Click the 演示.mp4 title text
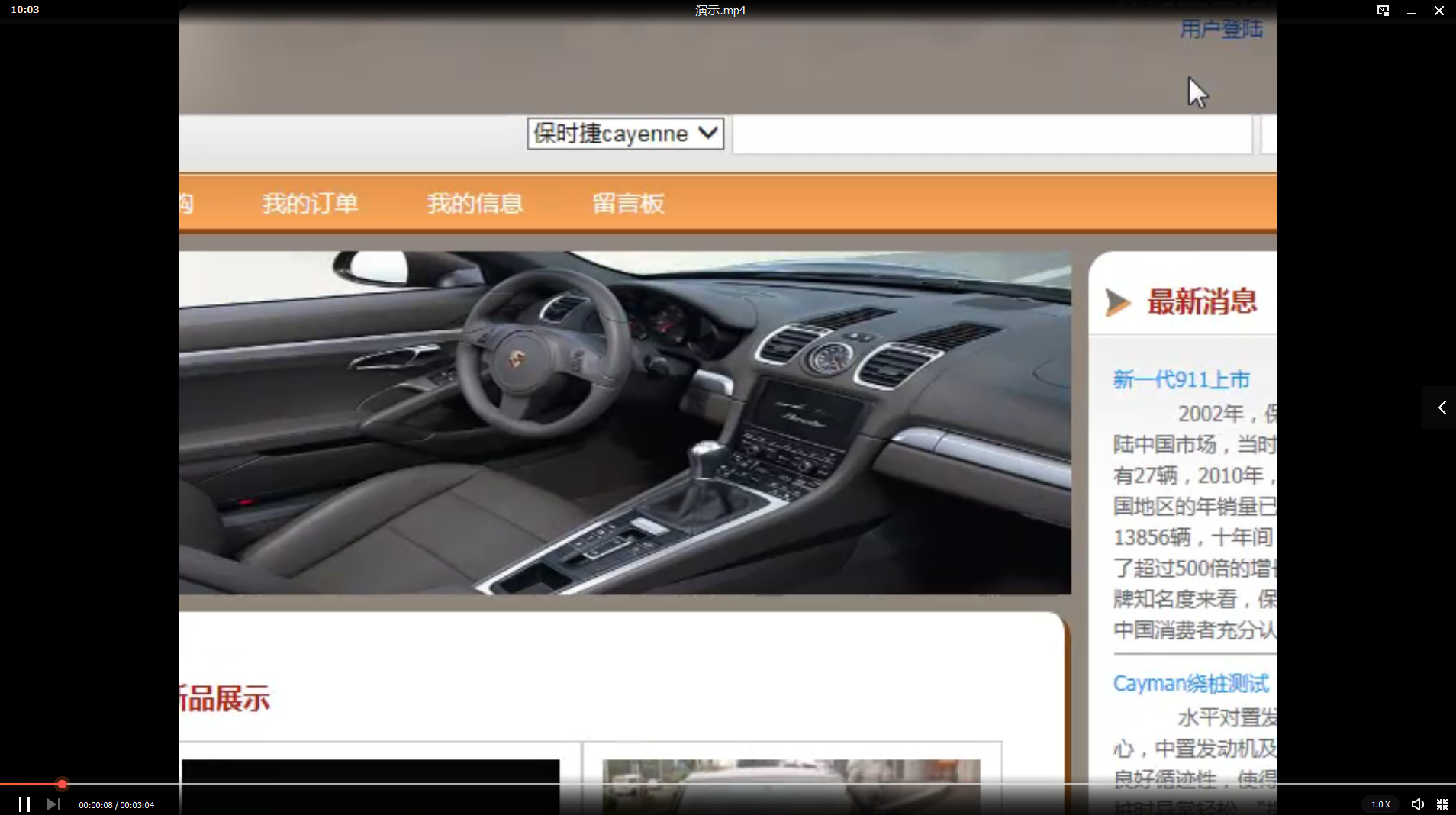The width and height of the screenshot is (1456, 815). tap(720, 11)
